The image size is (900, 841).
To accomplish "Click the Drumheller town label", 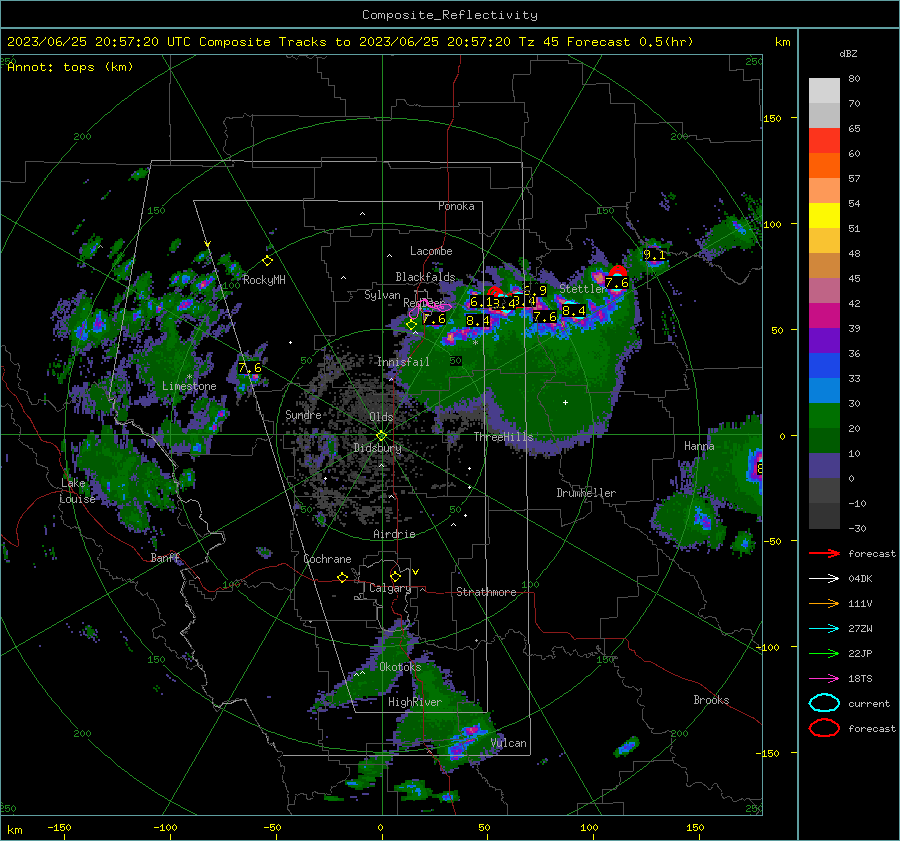I will (x=586, y=493).
